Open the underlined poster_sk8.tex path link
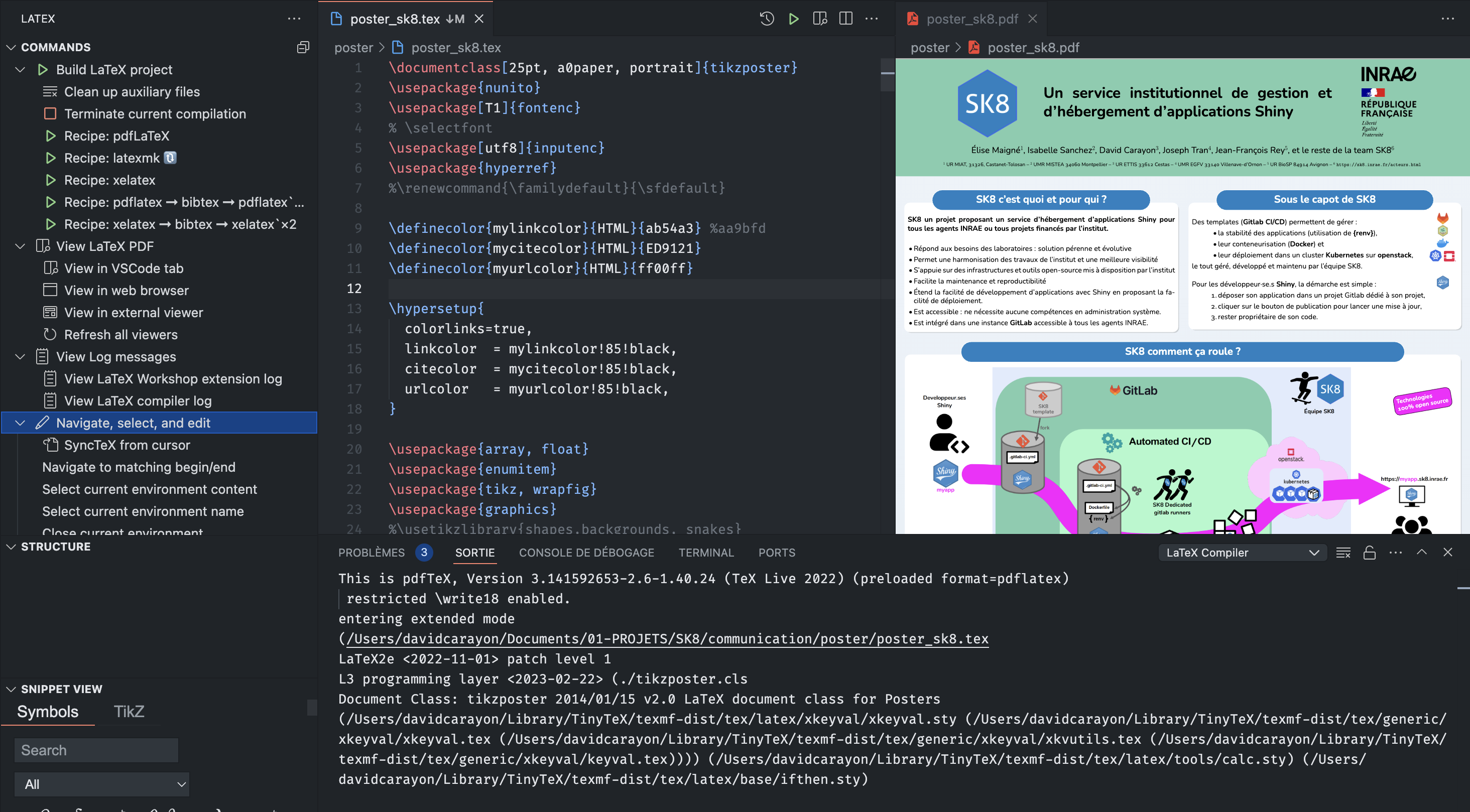 coord(667,639)
